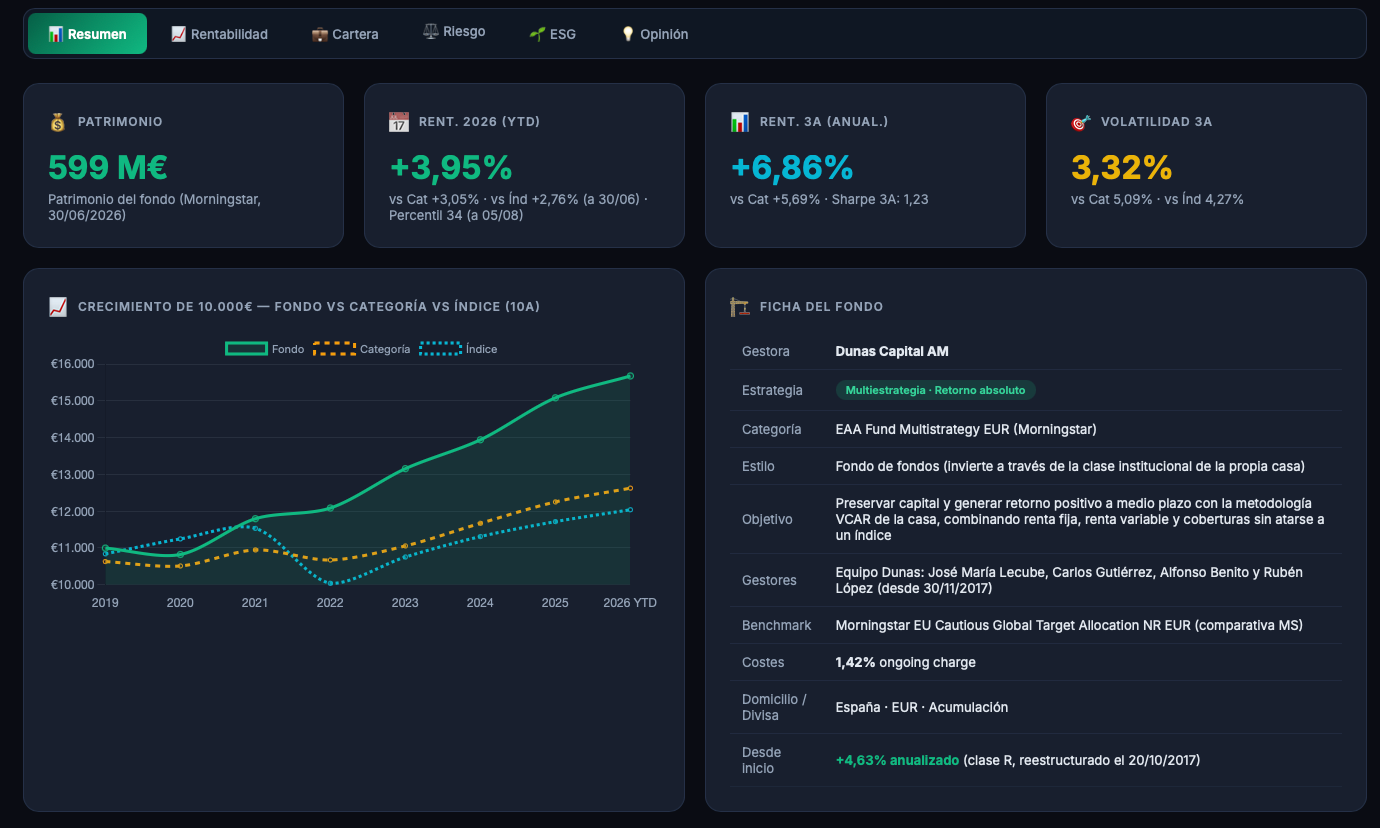Screen dimensions: 1380x828
Task: Click the Dunas Capital AM manager name
Action: coord(892,351)
